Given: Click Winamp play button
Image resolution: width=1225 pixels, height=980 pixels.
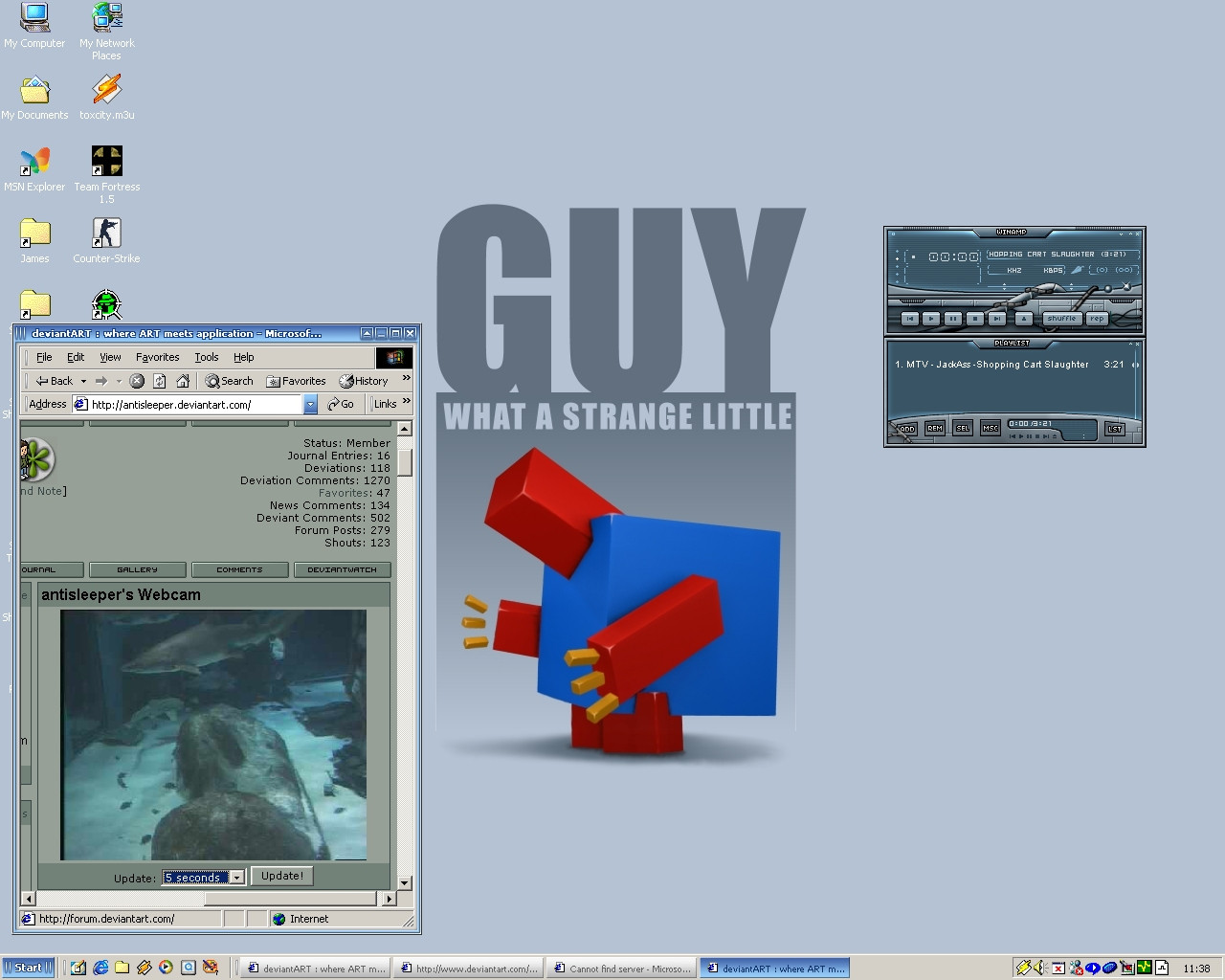Looking at the screenshot, I should (x=931, y=319).
